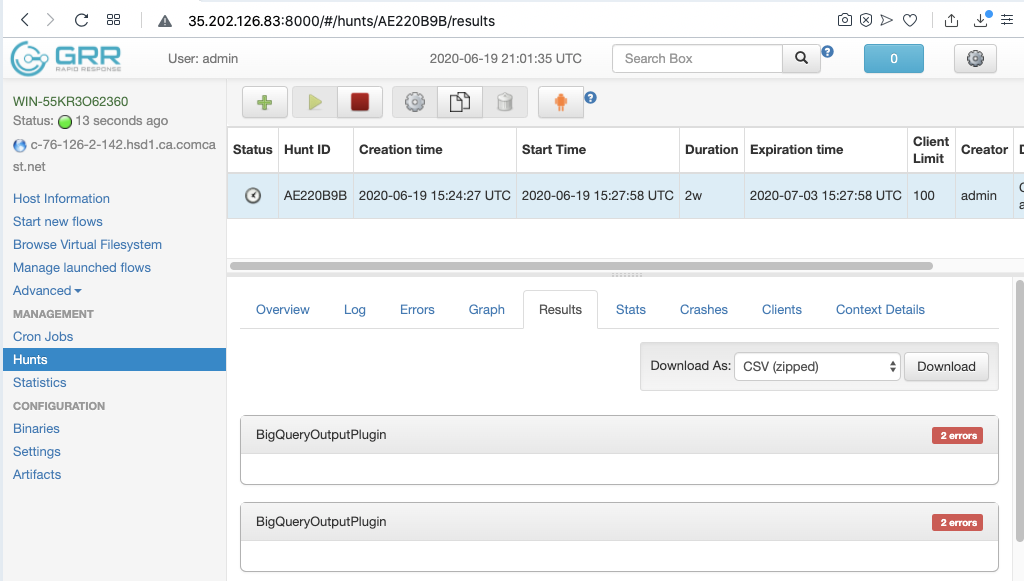This screenshot has height=581, width=1024.
Task: Select the Results tab
Action: (560, 309)
